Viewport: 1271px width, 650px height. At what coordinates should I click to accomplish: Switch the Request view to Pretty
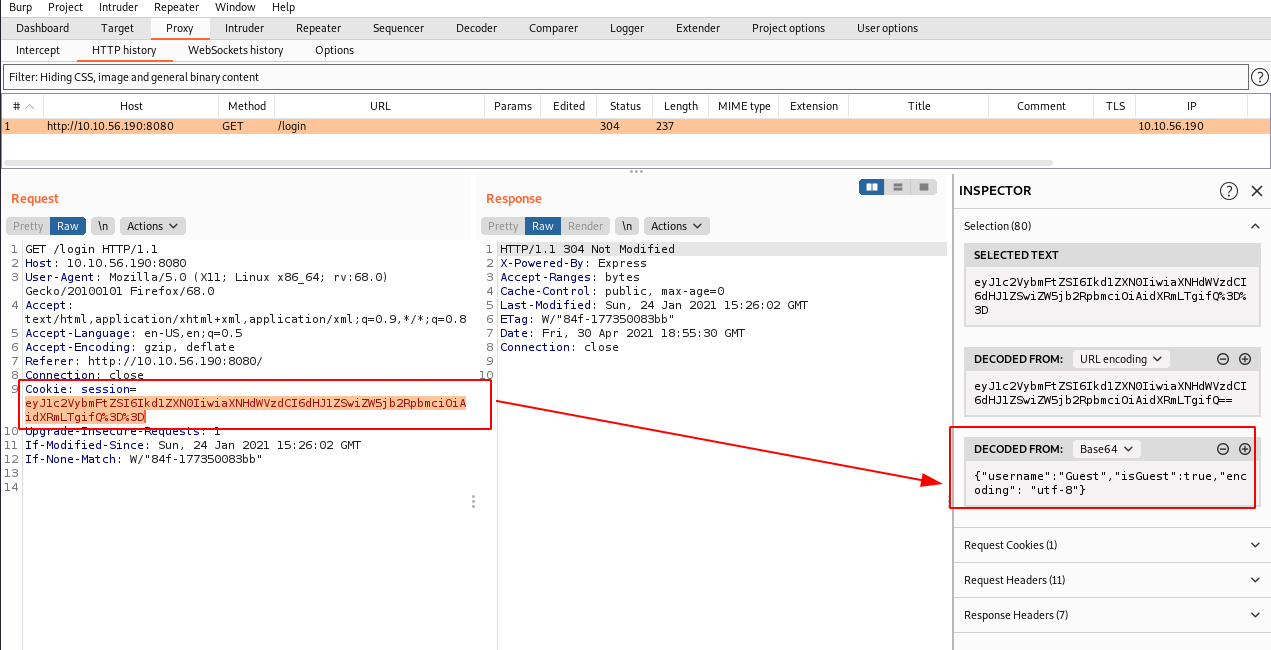tap(28, 226)
